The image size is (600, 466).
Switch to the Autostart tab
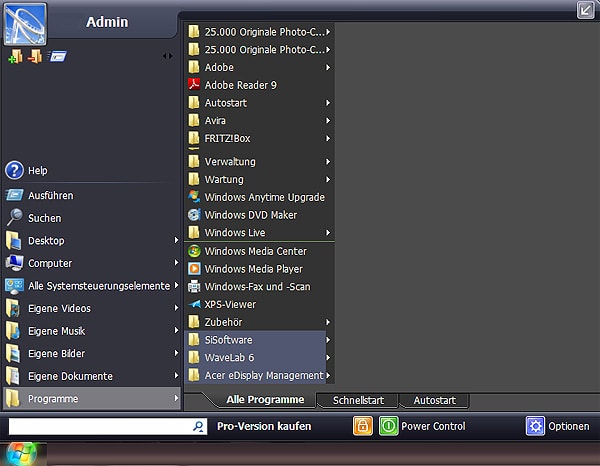434,401
